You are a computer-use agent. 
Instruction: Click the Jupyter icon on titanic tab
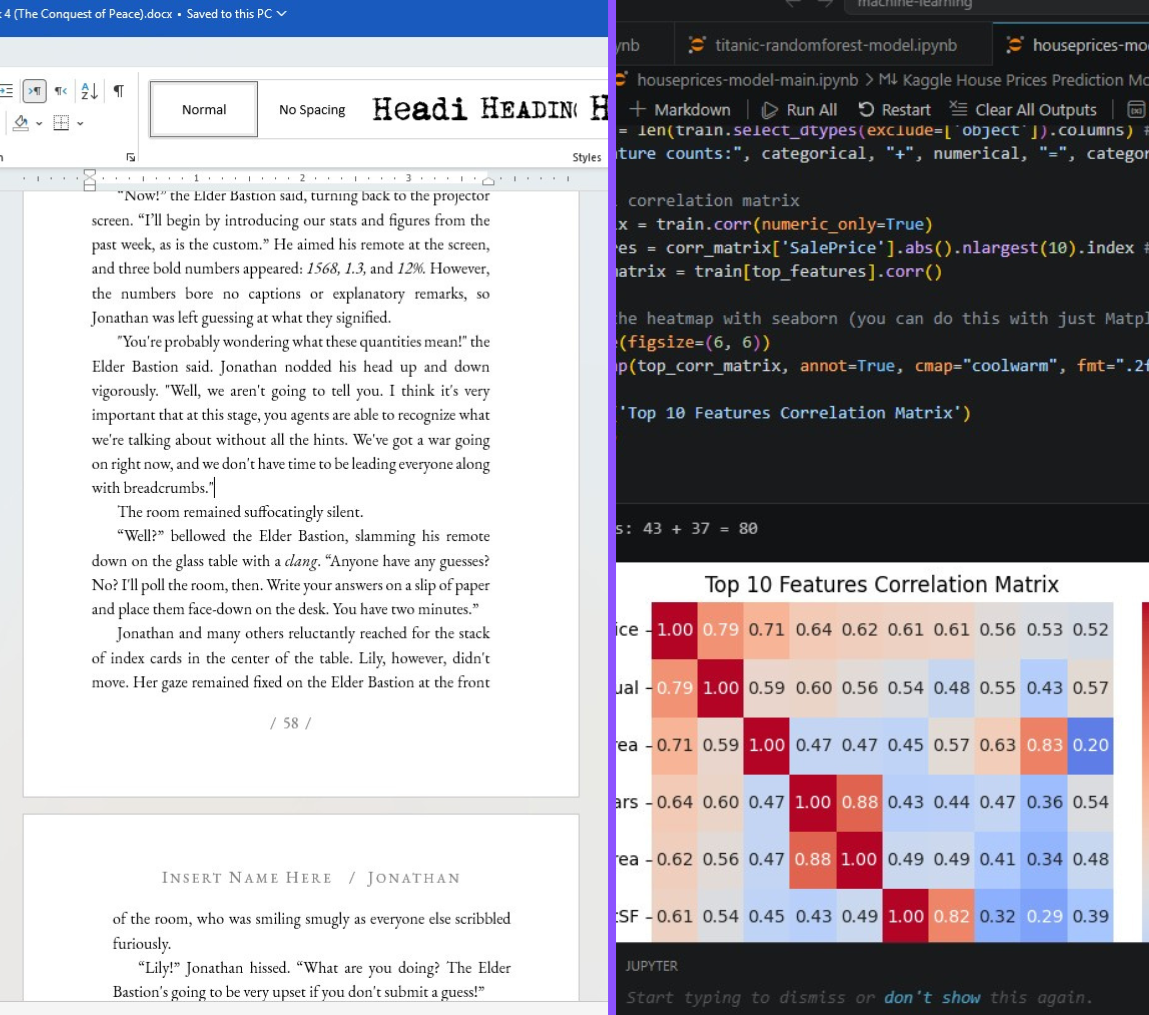(x=696, y=45)
